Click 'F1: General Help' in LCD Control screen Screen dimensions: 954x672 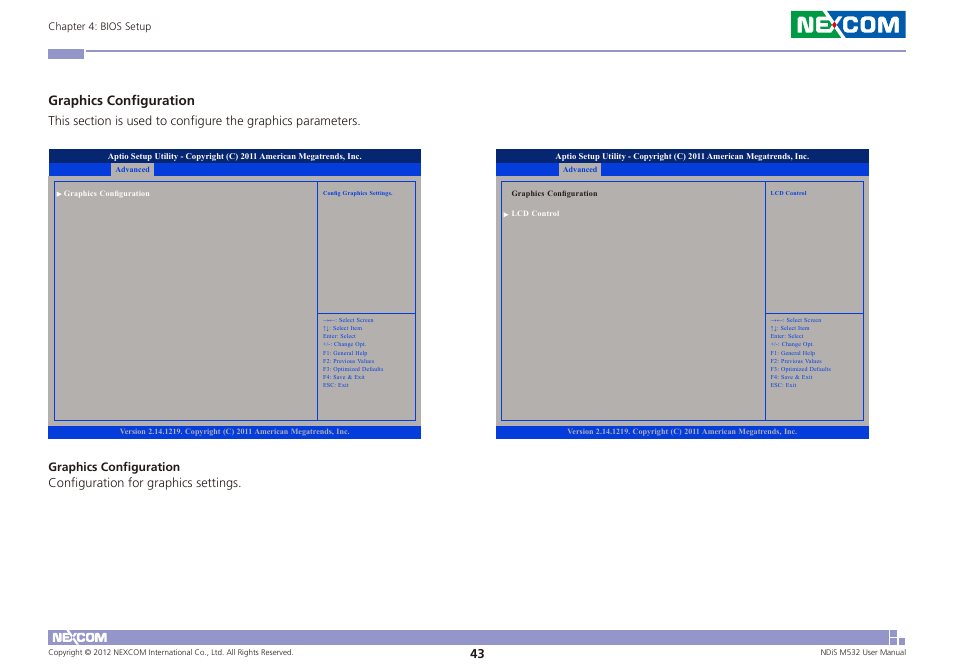(x=792, y=353)
